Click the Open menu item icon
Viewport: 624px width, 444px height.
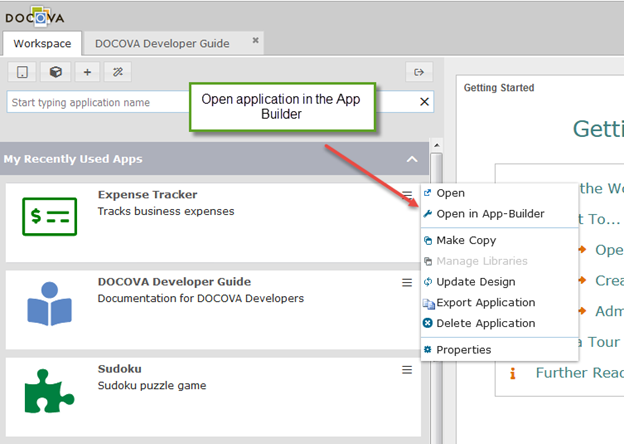tap(427, 193)
